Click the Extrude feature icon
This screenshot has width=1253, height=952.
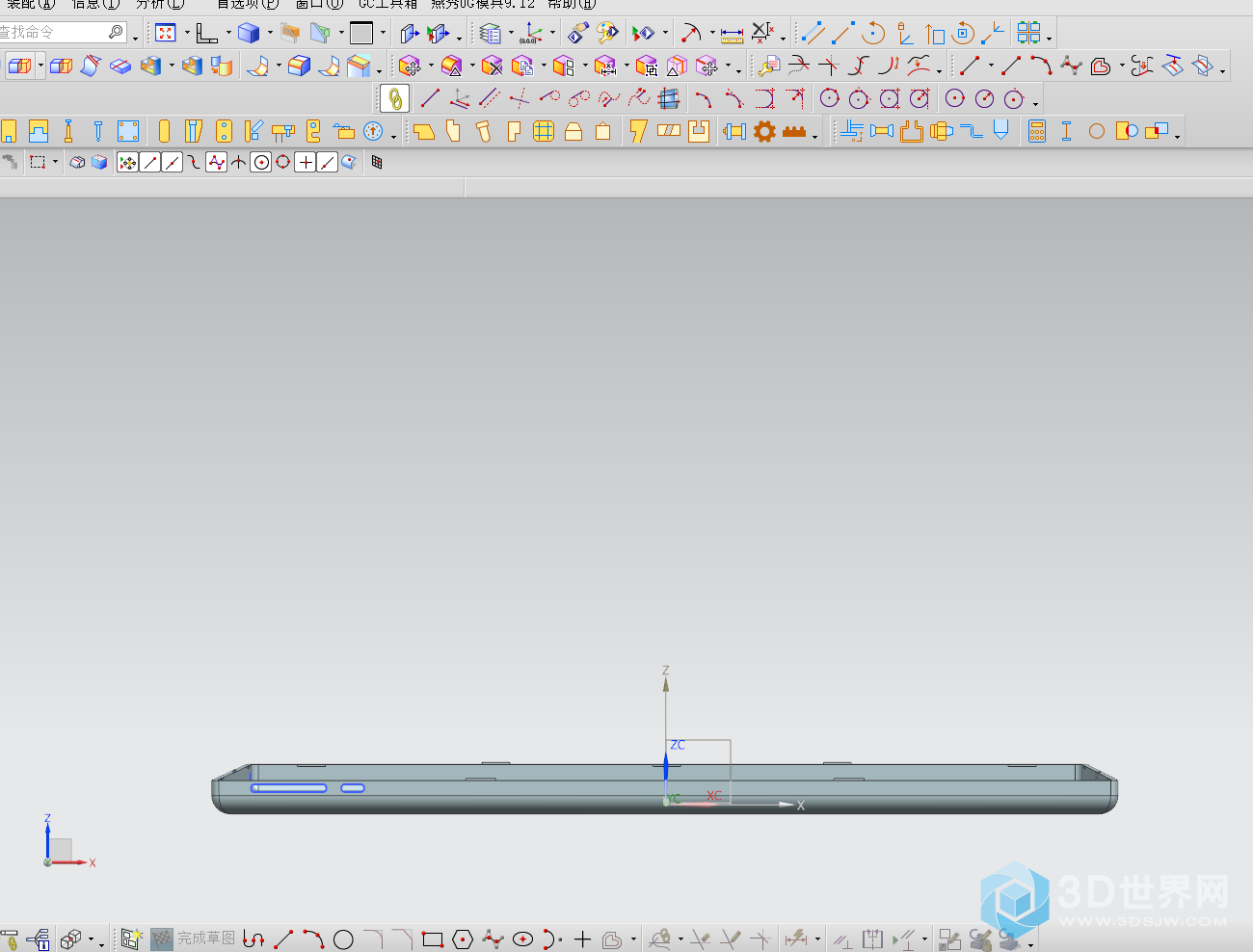tap(19, 66)
